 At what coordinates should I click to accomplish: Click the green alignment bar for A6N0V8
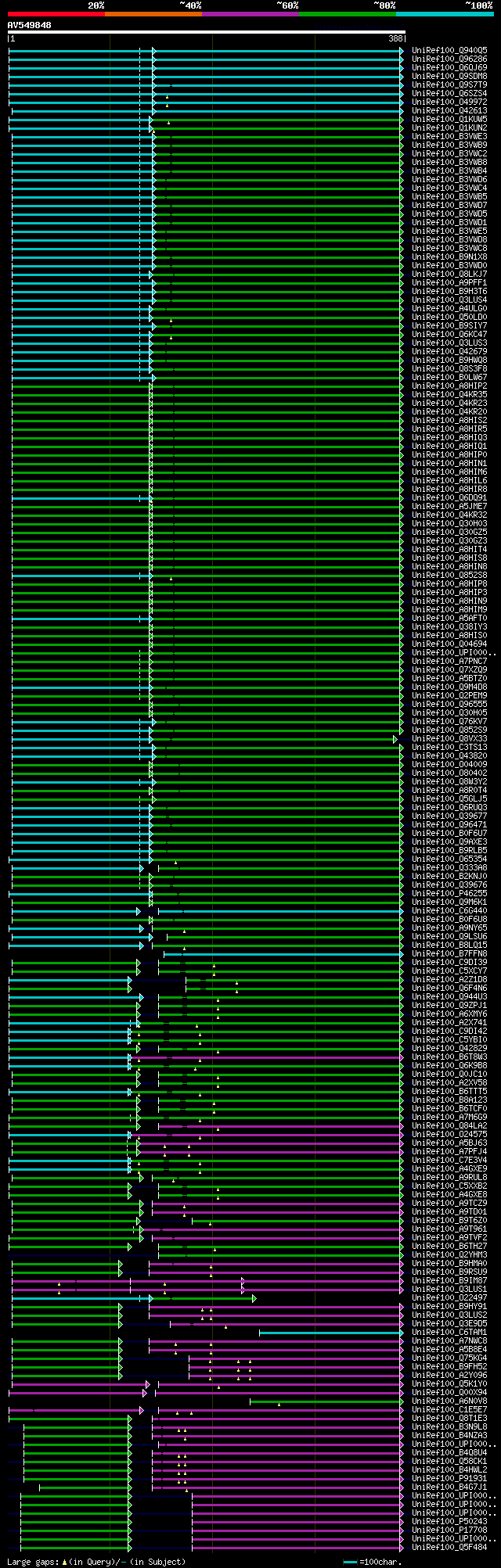point(326,1401)
